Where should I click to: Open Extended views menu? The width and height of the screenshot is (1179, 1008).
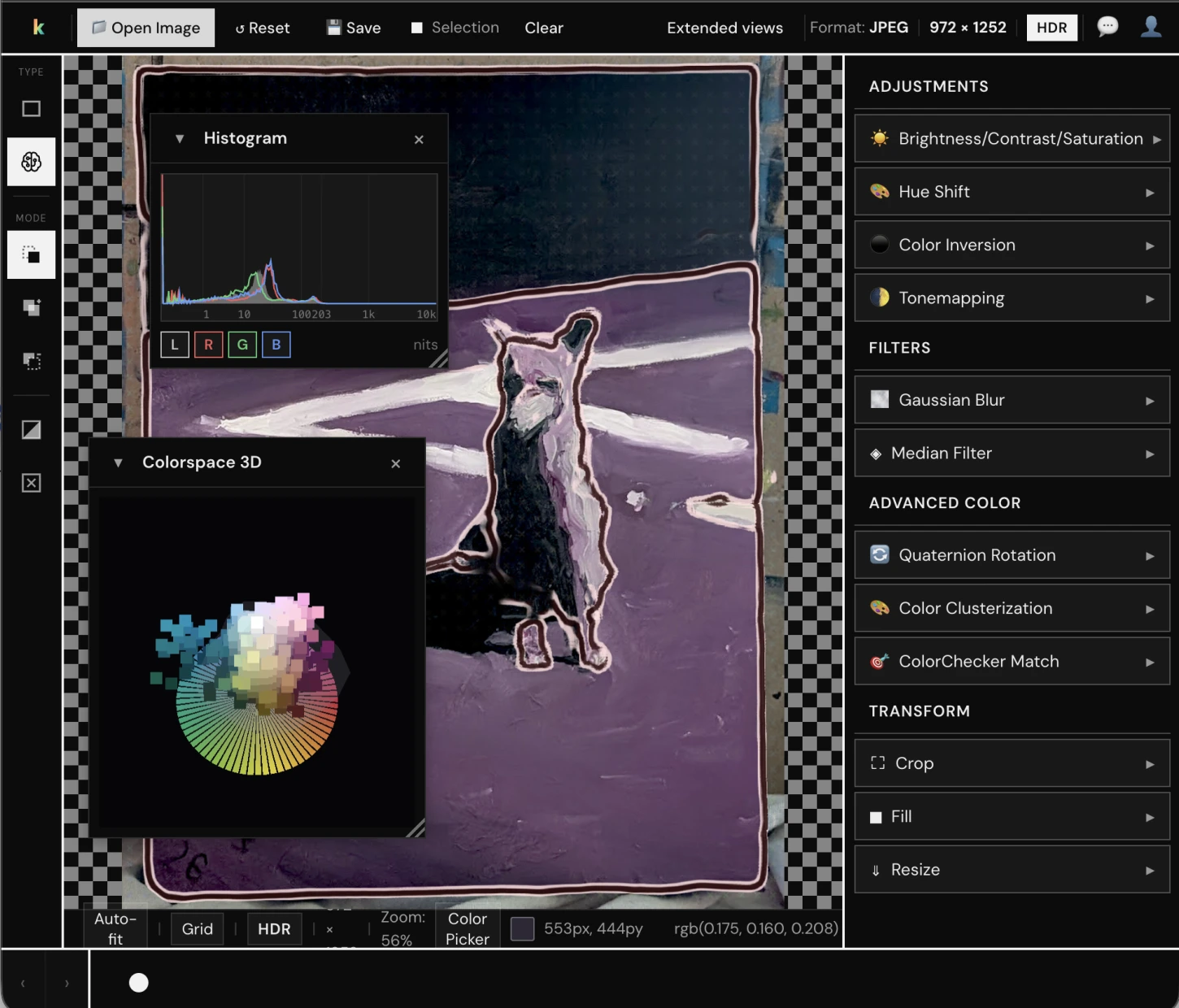[724, 28]
